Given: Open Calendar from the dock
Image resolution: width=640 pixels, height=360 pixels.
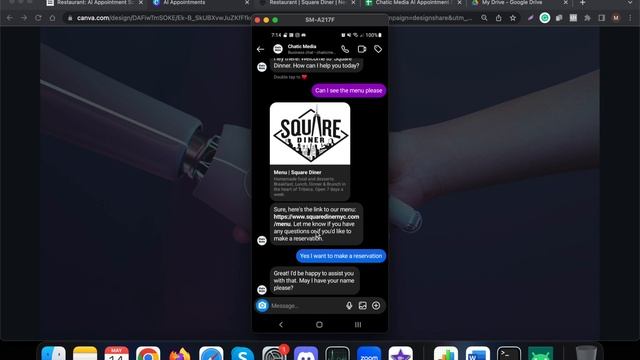Looking at the screenshot, I should point(116,353).
